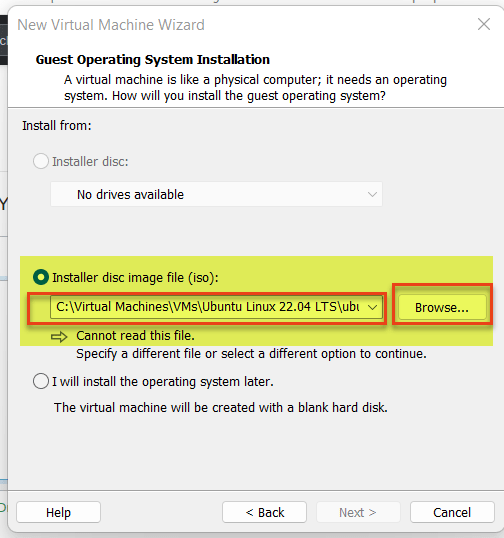The image size is (504, 538).
Task: Open the No drives available dropdown
Action: 216,195
